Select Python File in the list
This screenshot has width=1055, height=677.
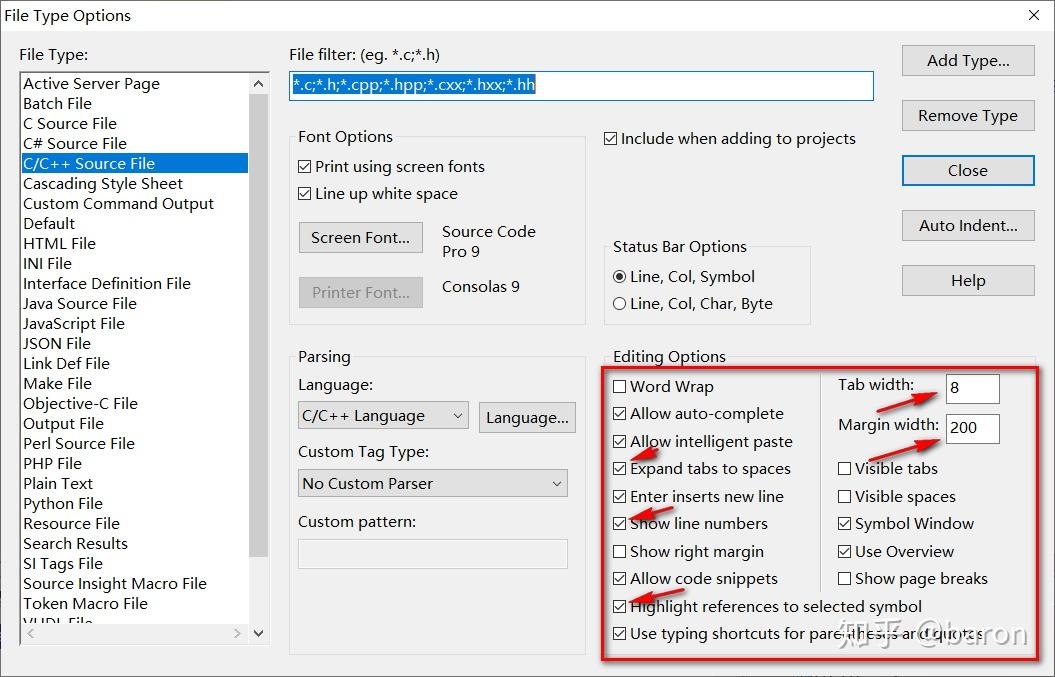(x=63, y=504)
